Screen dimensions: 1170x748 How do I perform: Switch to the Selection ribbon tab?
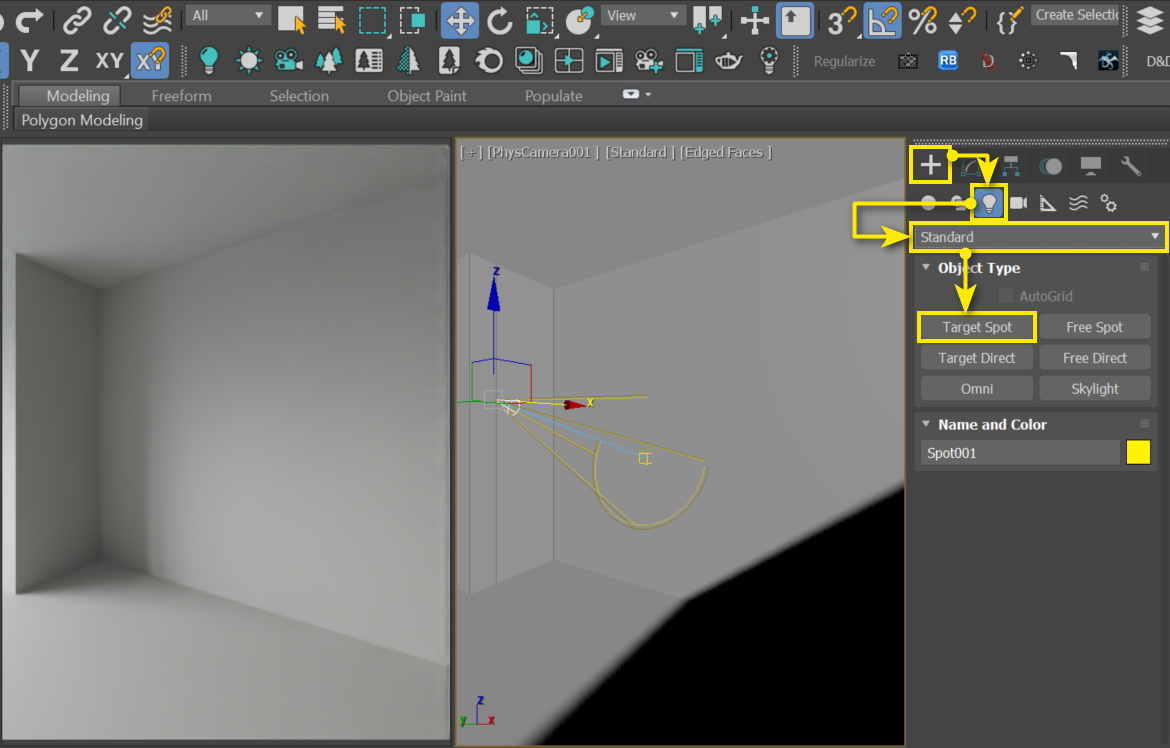click(299, 96)
